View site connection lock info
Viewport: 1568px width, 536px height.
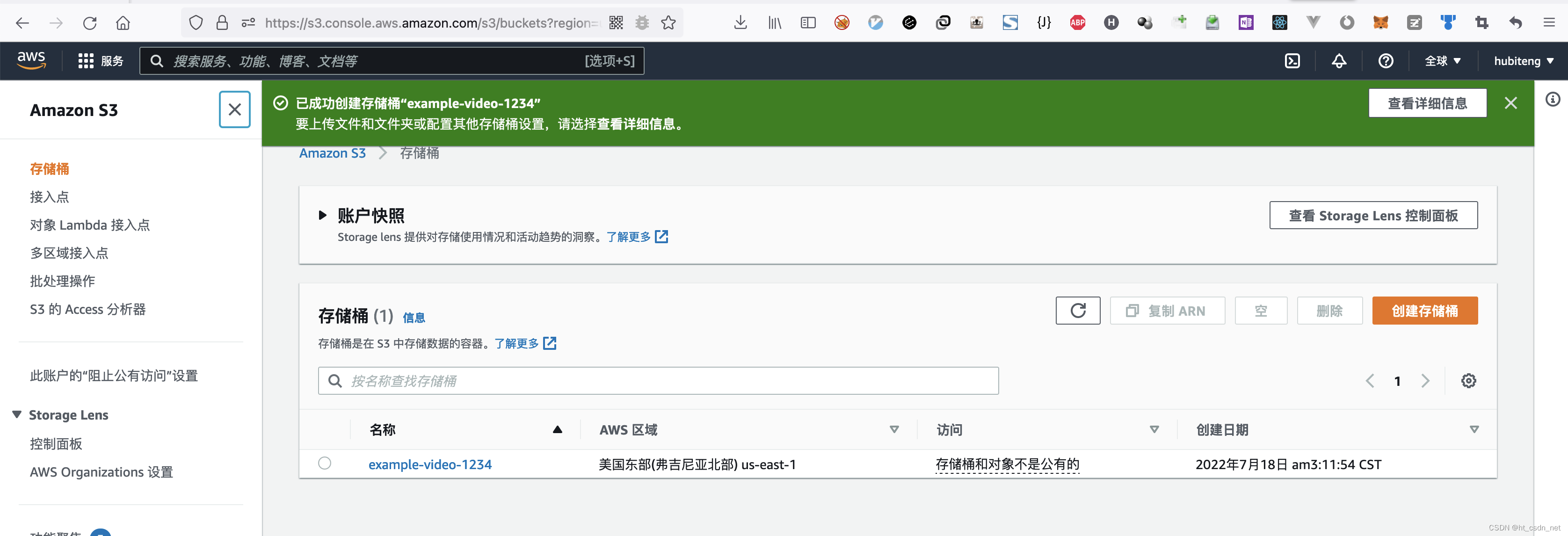point(222,23)
